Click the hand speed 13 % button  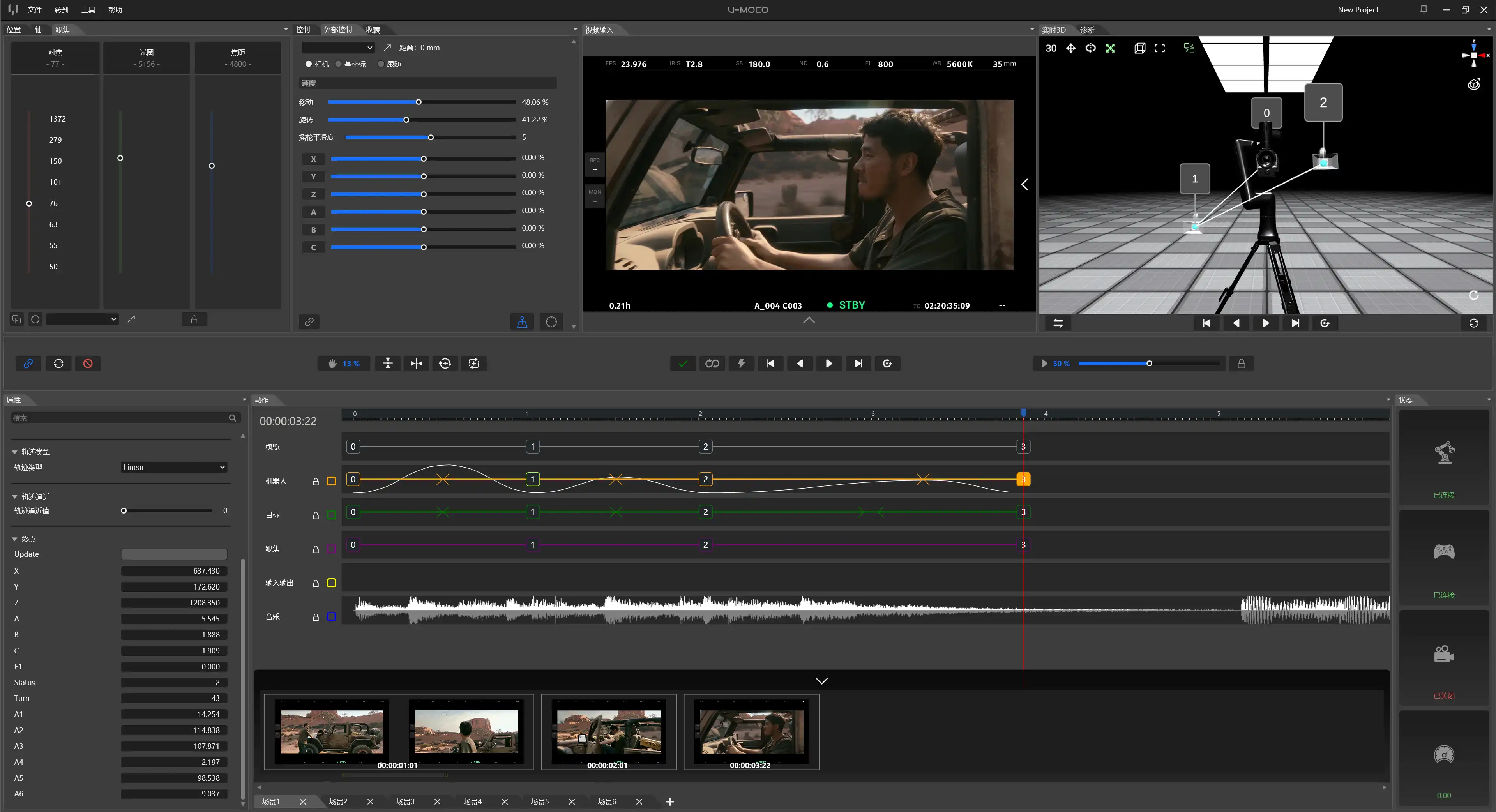(343, 364)
